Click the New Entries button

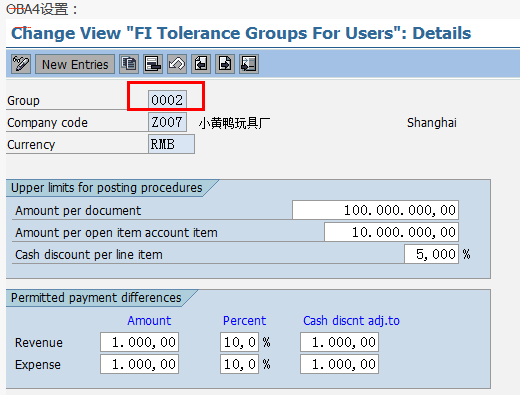coord(75,64)
